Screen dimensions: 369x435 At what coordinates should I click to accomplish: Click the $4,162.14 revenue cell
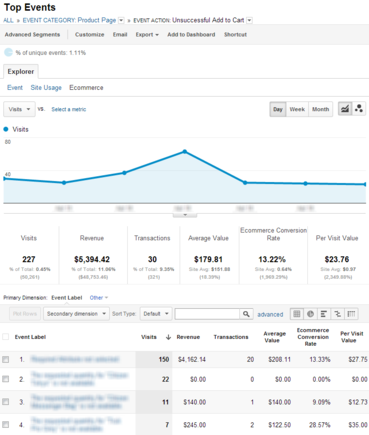[x=192, y=359]
